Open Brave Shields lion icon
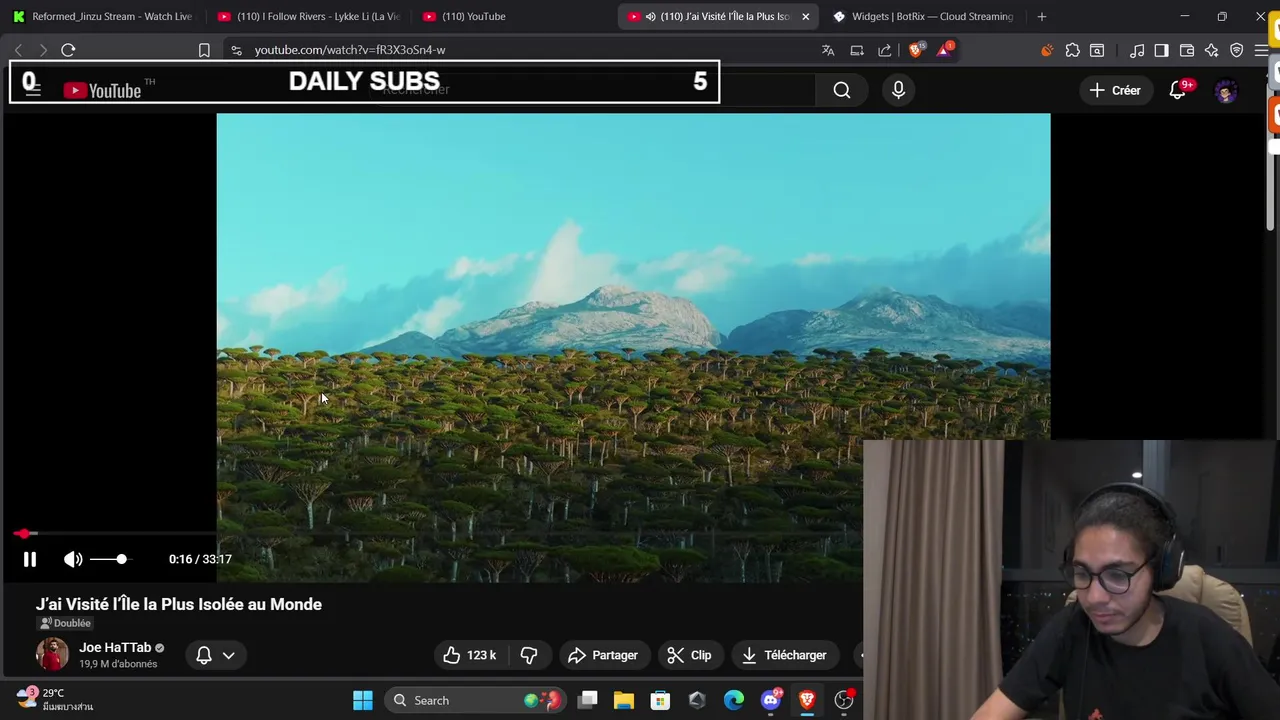Screen dimensions: 1280x720 (x=915, y=50)
